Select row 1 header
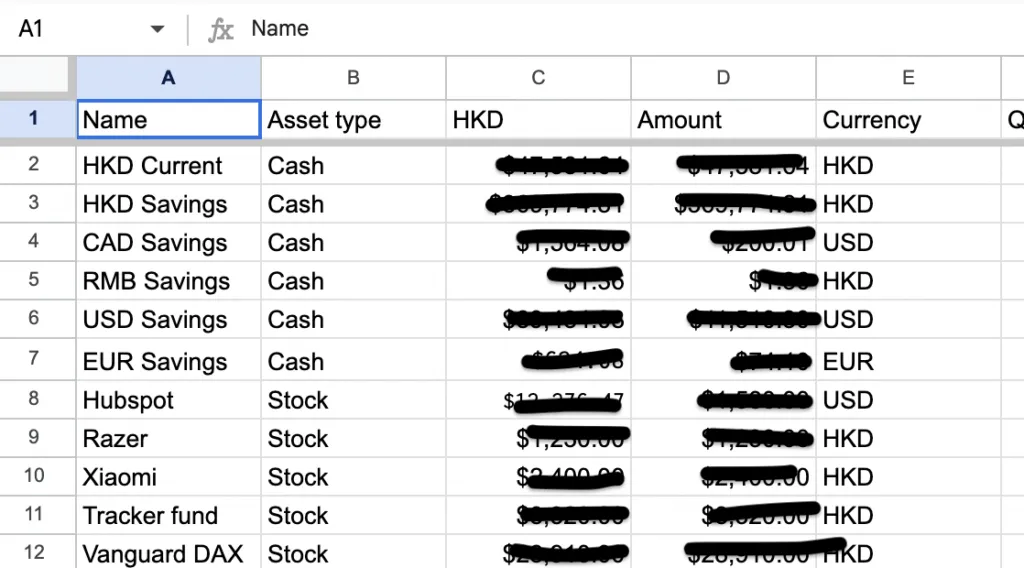This screenshot has width=1024, height=568. point(34,119)
